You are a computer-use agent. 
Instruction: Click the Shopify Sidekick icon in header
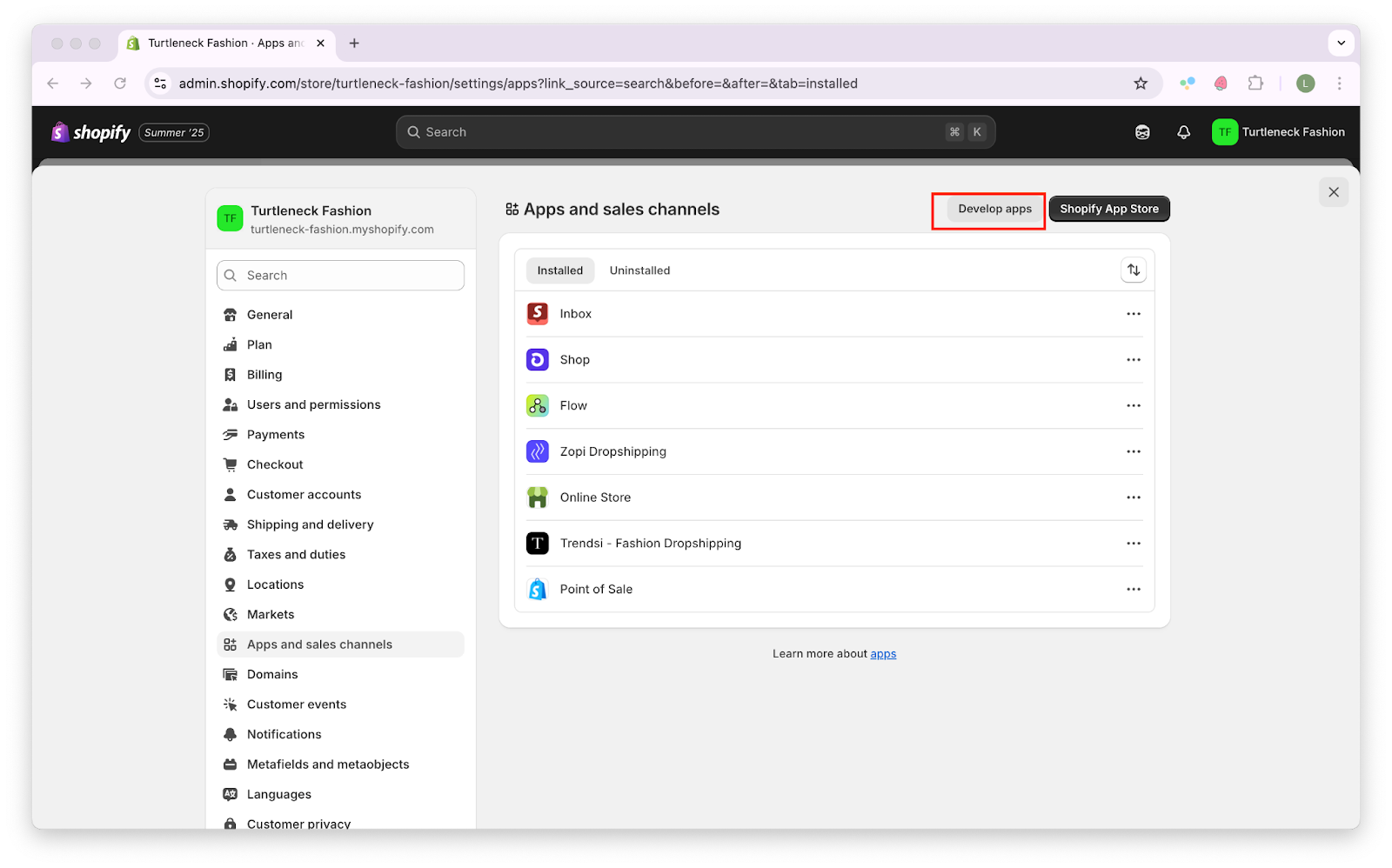[x=1142, y=132]
